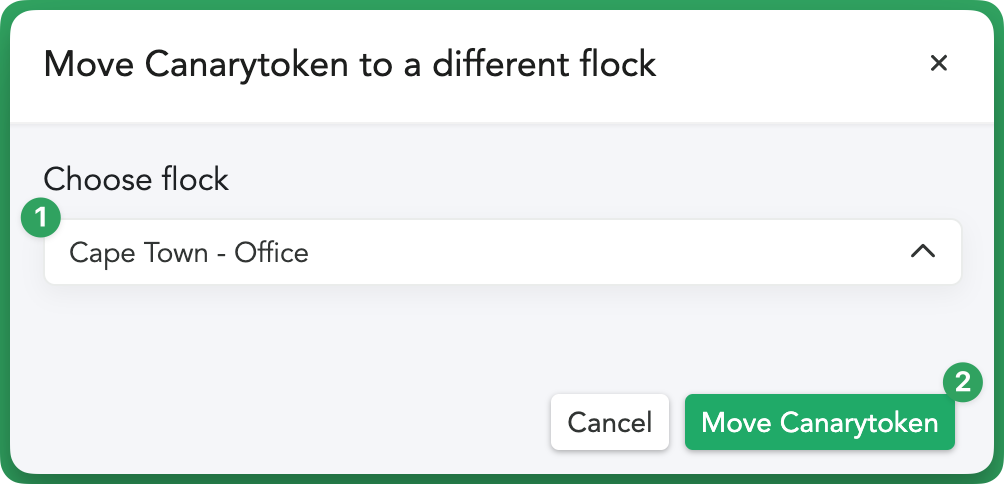Confirm with the Move Canarytoken button
The image size is (1004, 484).
pos(820,422)
